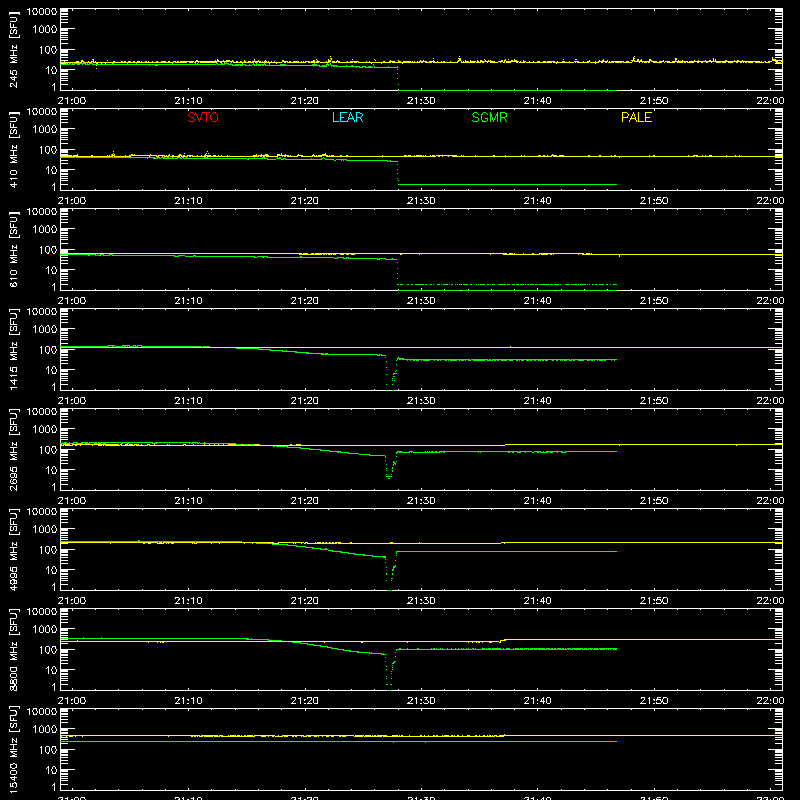800x800 pixels.
Task: Click 21:40 time label of 410 MHz panel
Action: click(537, 201)
